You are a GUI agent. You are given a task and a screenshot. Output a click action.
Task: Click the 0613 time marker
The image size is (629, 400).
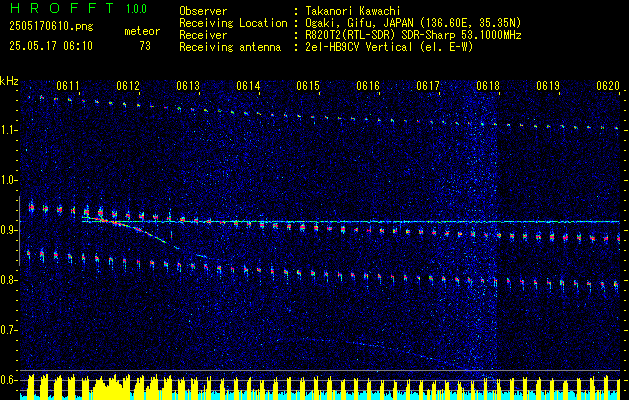[x=188, y=86]
